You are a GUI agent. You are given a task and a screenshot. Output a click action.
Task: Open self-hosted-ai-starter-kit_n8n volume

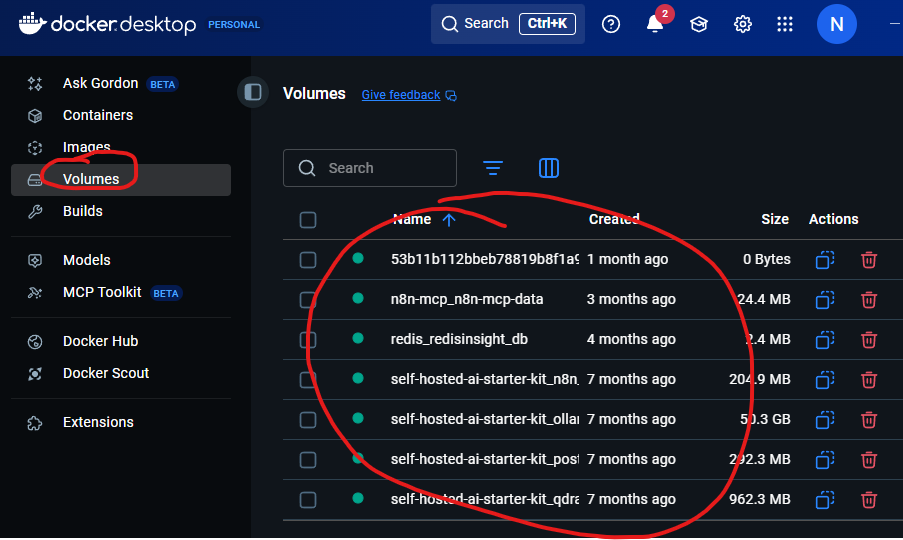[x=484, y=379]
